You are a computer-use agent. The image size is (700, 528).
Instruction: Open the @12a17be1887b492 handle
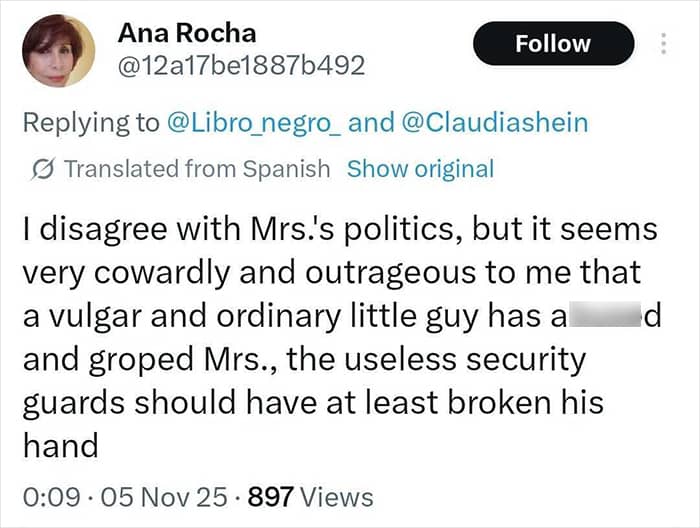click(x=241, y=66)
